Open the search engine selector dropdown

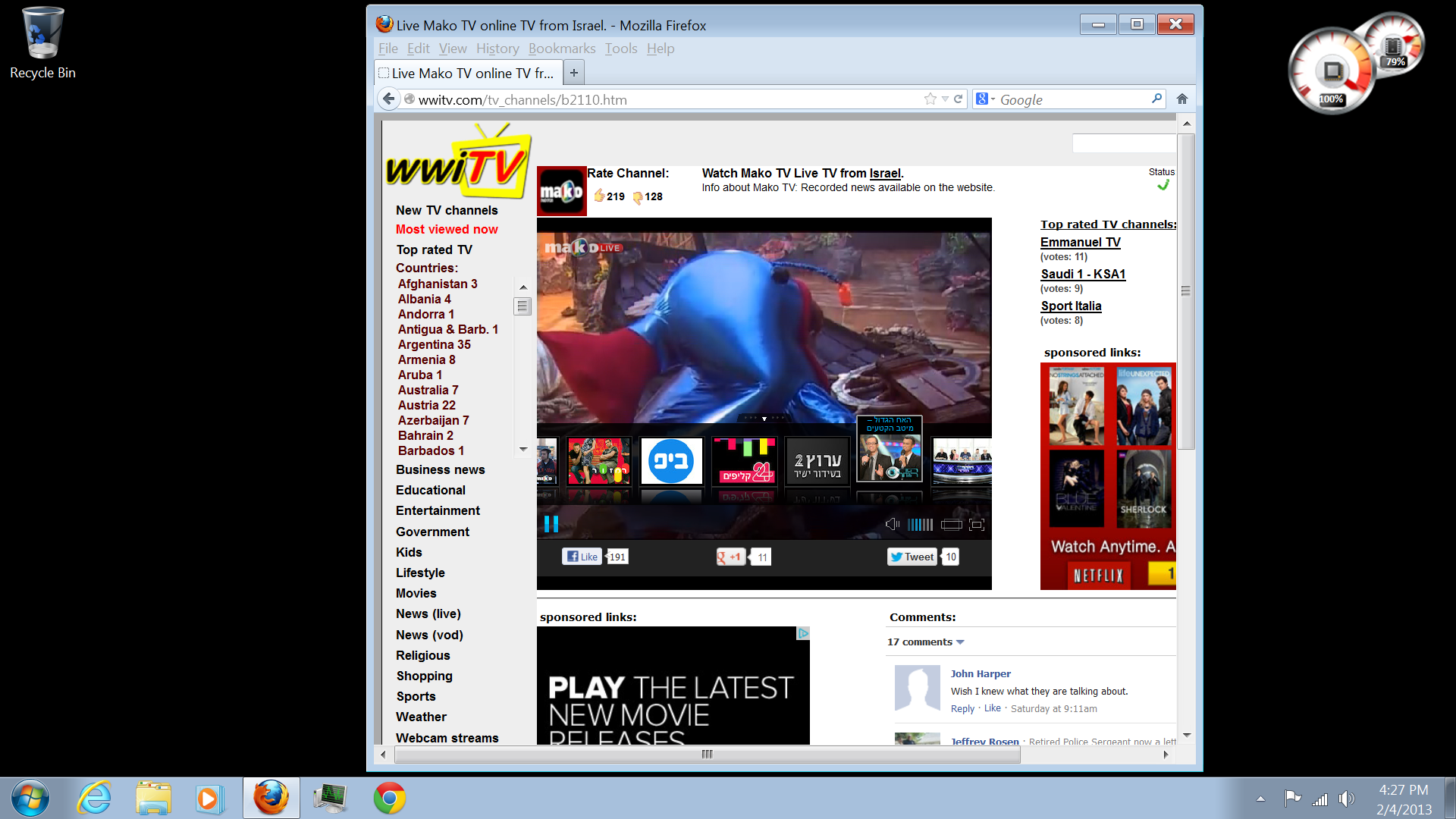point(985,99)
